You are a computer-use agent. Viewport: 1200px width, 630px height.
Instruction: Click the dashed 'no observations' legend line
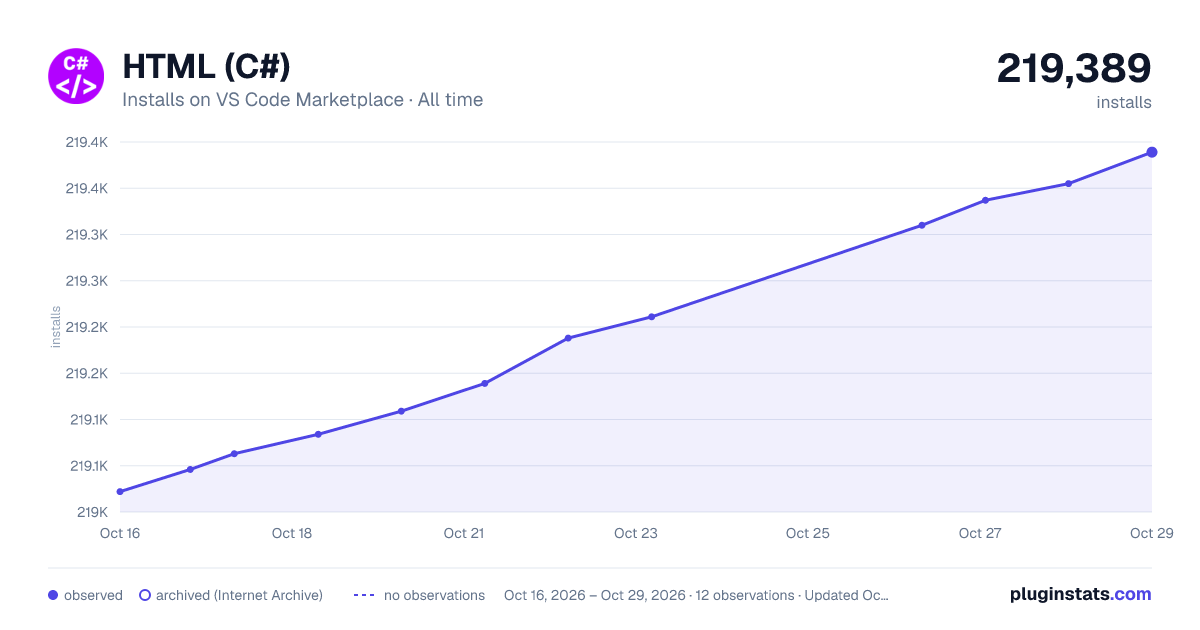coord(364,595)
